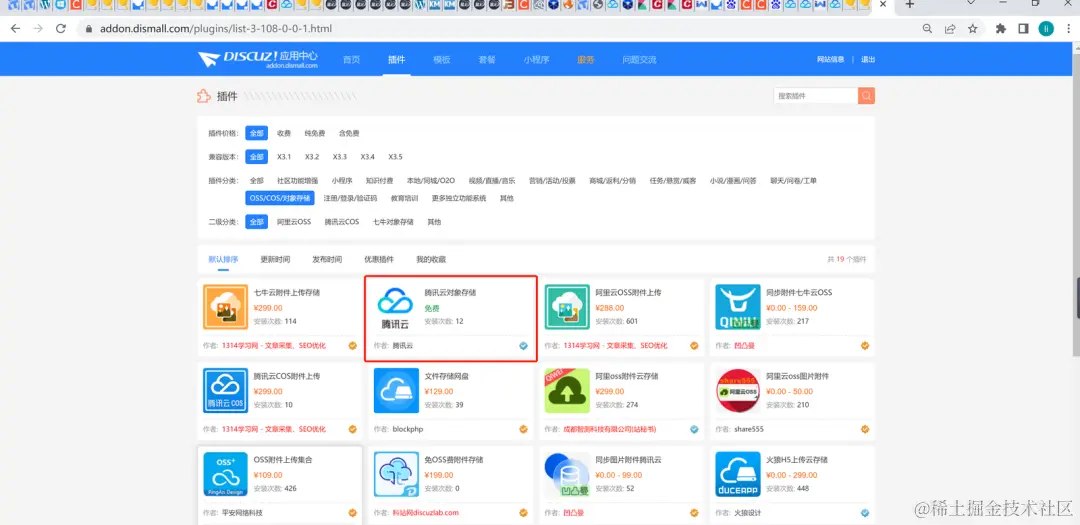
Task: Click the 退出 logout link
Action: click(x=868, y=59)
